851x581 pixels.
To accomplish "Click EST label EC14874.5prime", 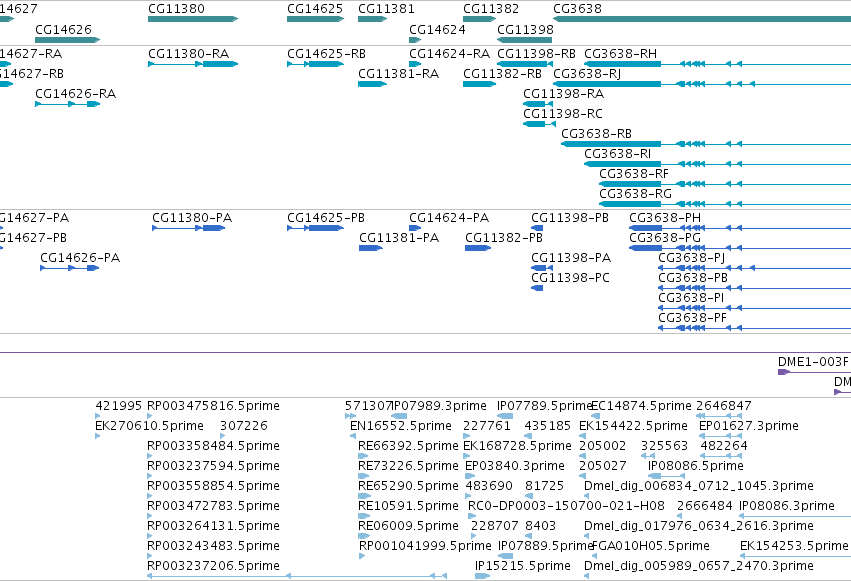I will pyautogui.click(x=641, y=406).
